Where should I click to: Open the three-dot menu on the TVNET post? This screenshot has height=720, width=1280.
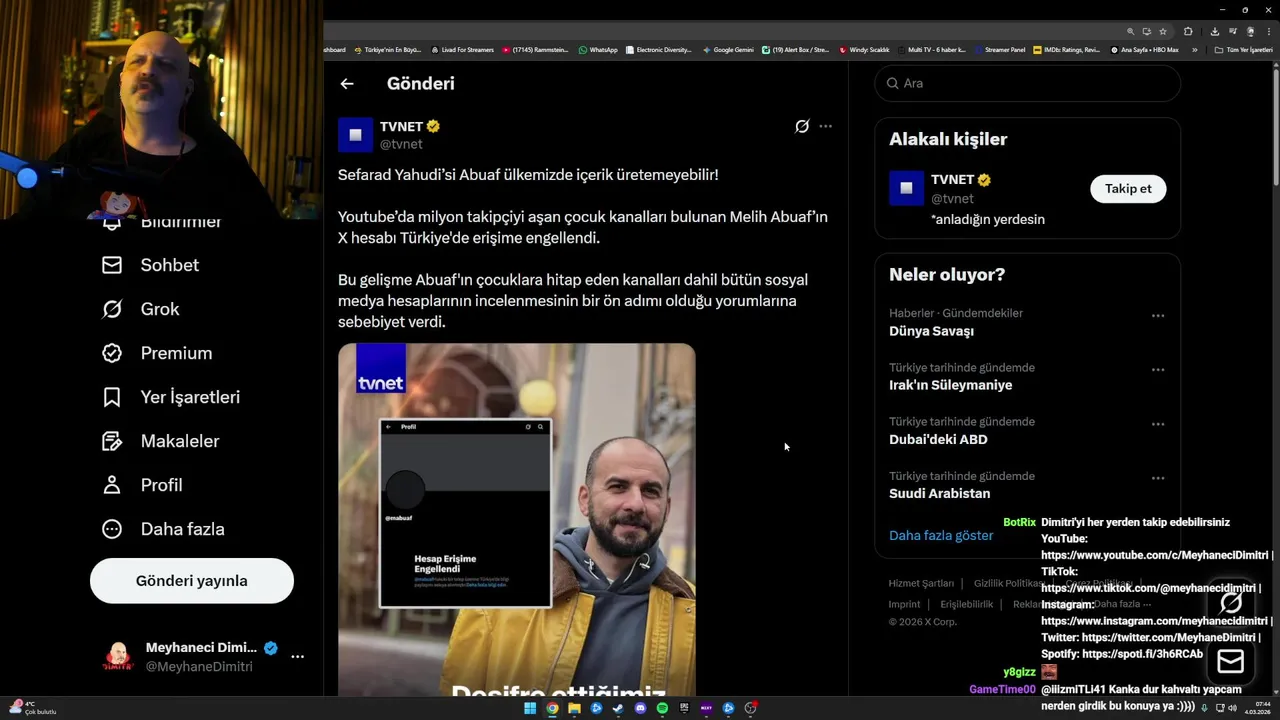pyautogui.click(x=825, y=126)
